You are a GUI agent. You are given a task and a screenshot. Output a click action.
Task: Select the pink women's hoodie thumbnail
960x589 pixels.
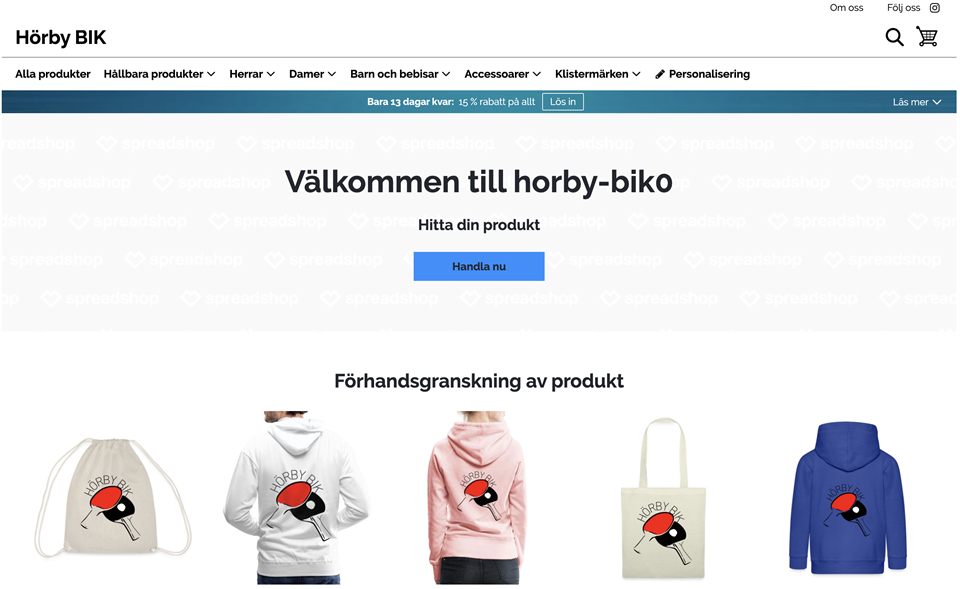[x=479, y=497]
